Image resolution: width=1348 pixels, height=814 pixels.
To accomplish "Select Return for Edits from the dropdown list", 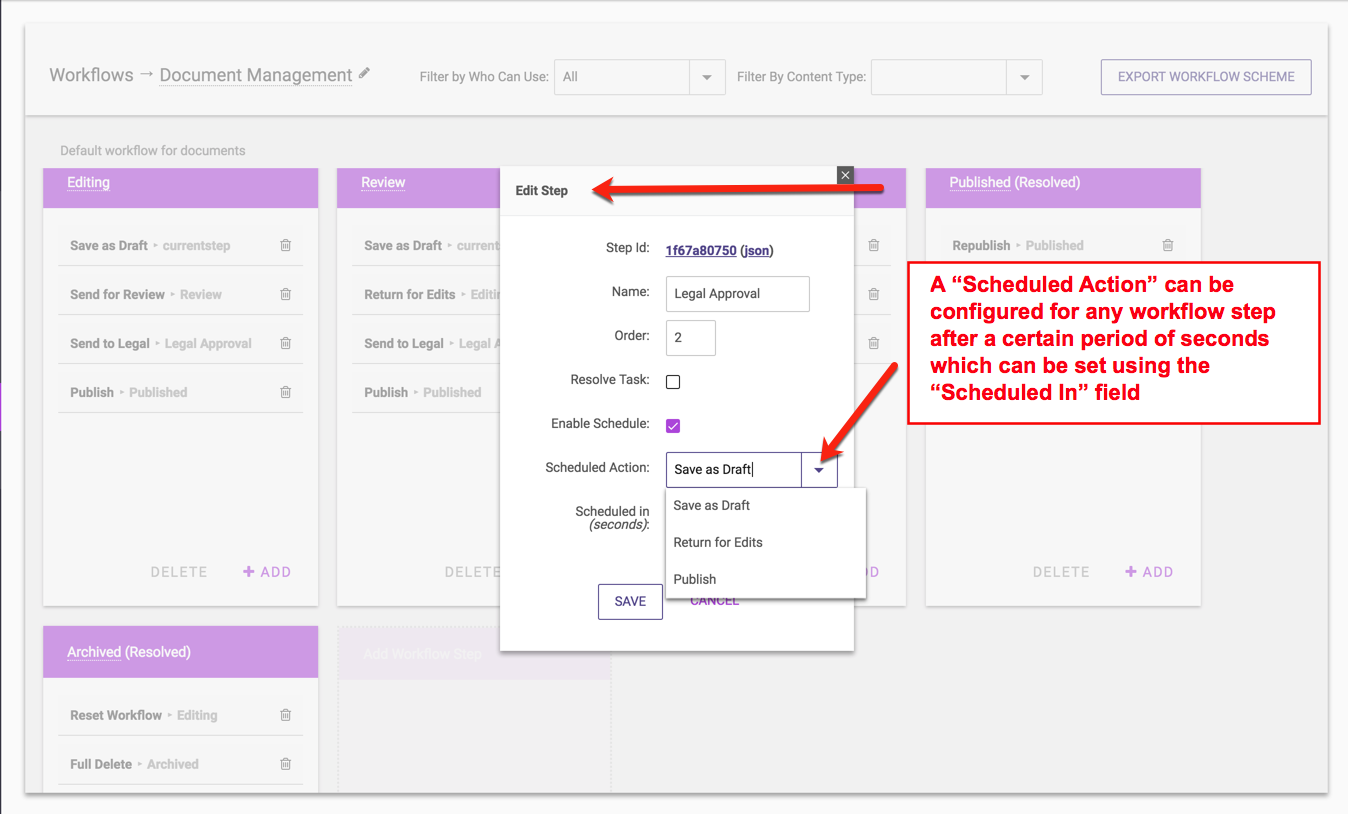I will (x=718, y=542).
